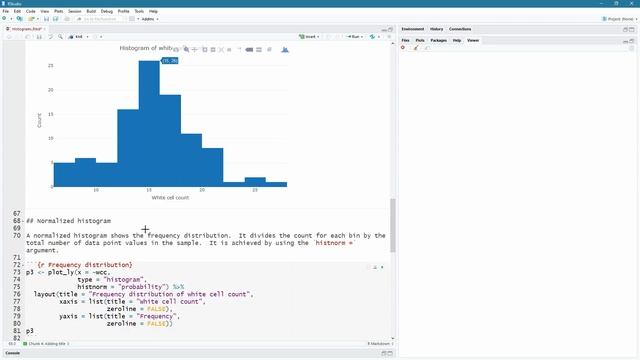This screenshot has width=640, height=360.
Task: Switch to the Environment tab
Action: pos(413,29)
